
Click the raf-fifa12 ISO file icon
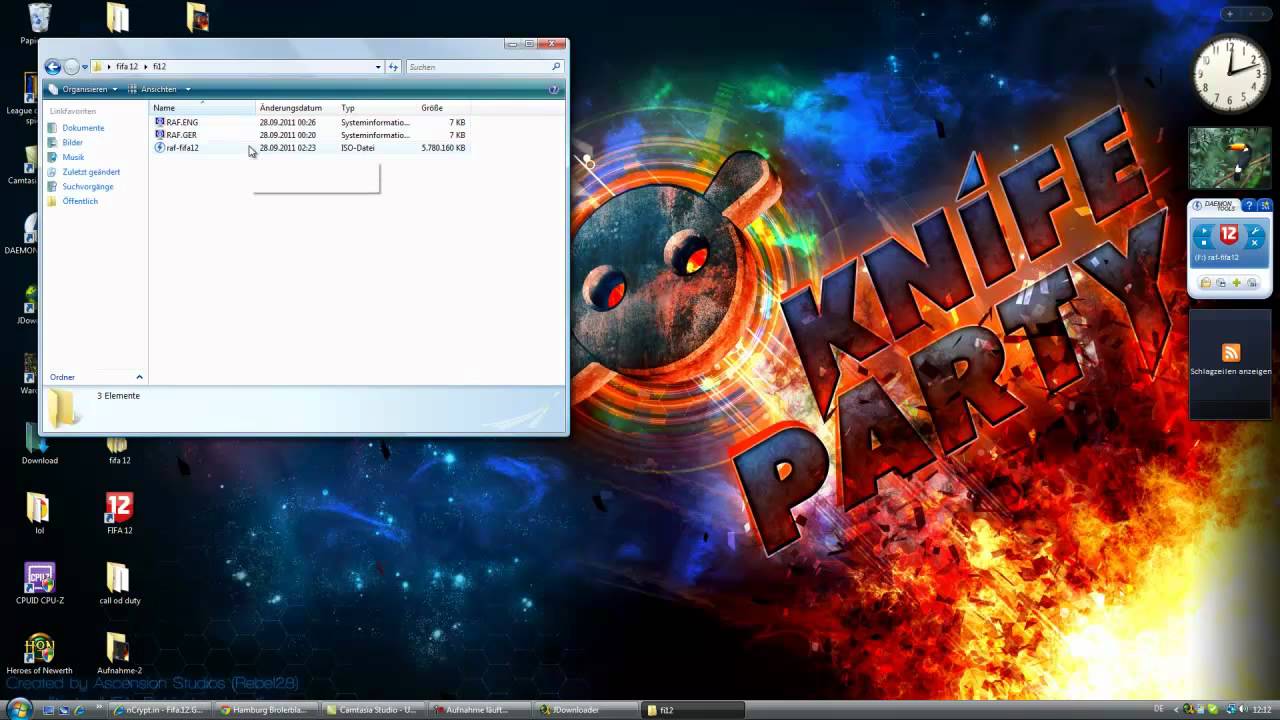pyautogui.click(x=159, y=148)
